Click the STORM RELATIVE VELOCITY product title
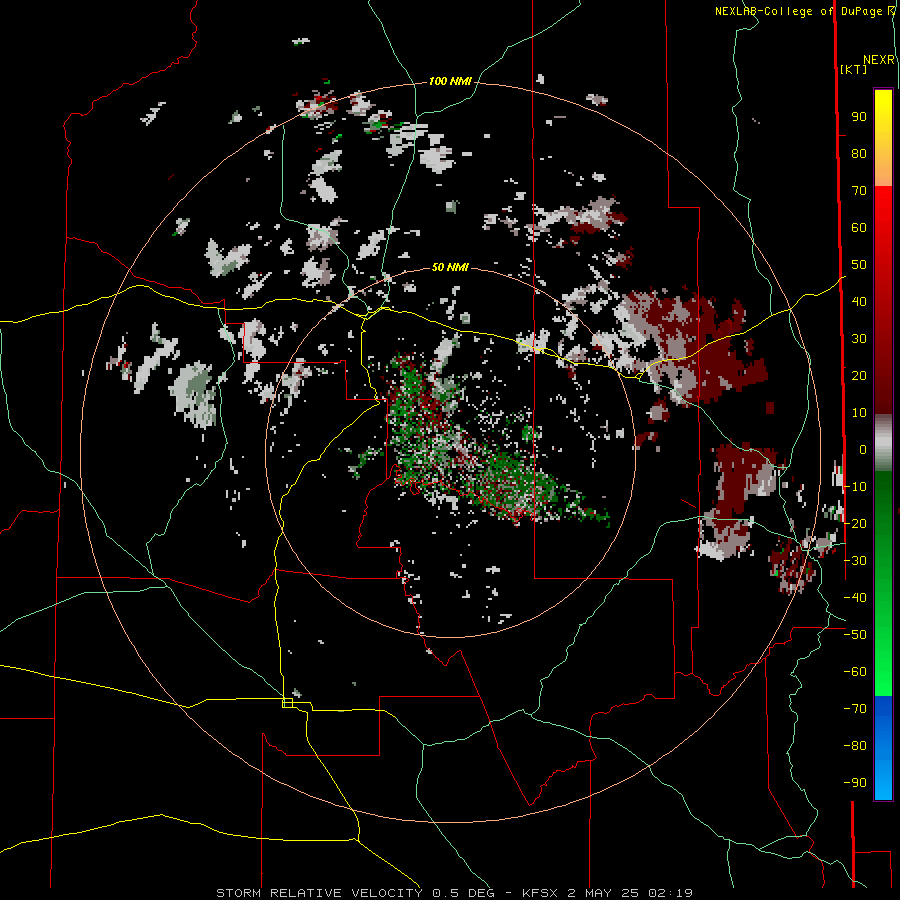Image resolution: width=900 pixels, height=900 pixels. [x=319, y=893]
